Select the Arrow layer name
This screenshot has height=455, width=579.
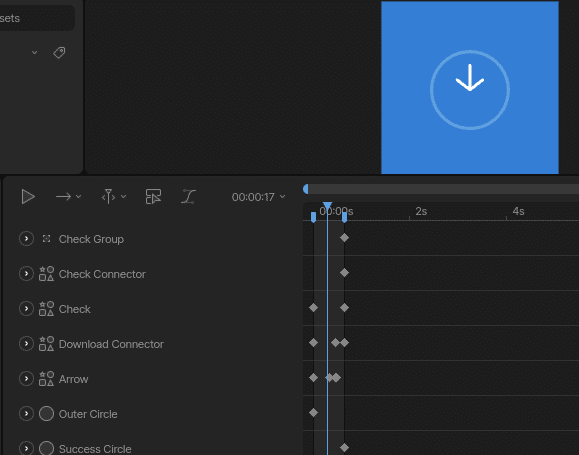pyautogui.click(x=73, y=379)
